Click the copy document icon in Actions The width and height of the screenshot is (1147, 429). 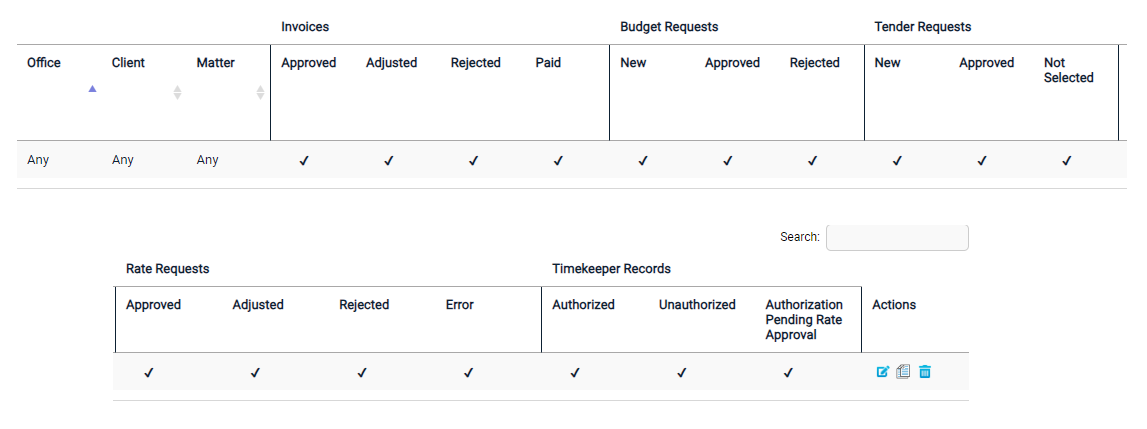[x=903, y=372]
